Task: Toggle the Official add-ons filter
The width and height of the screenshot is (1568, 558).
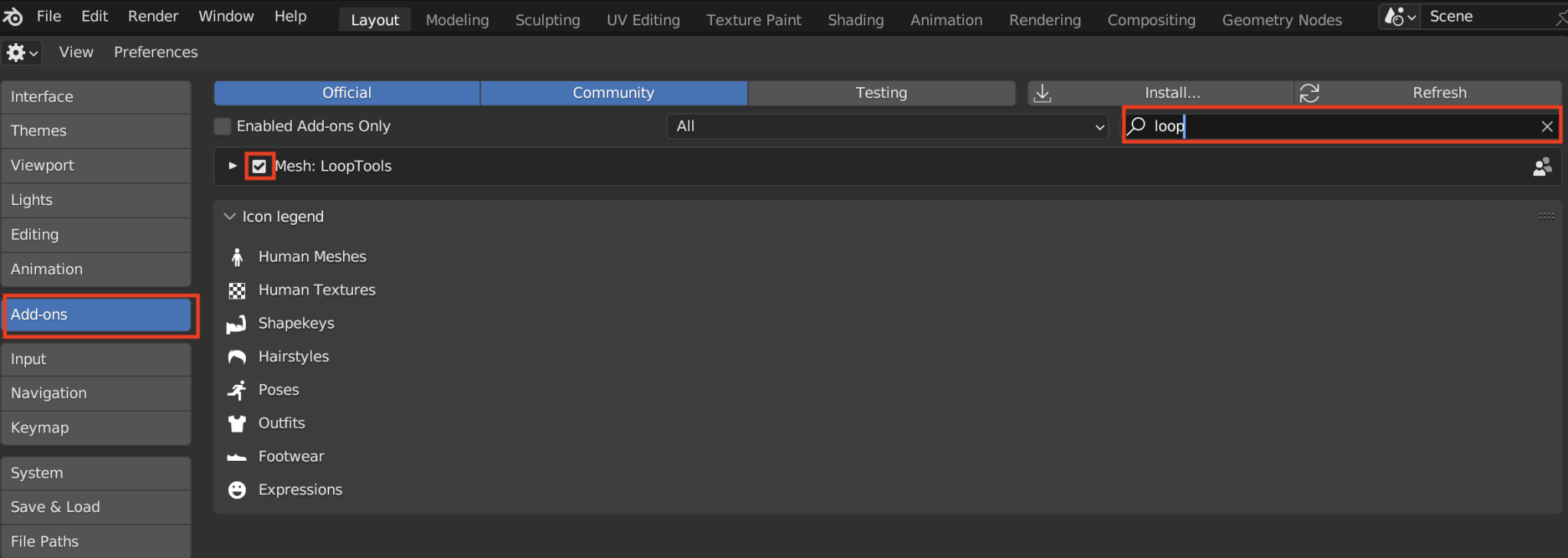Action: [347, 93]
